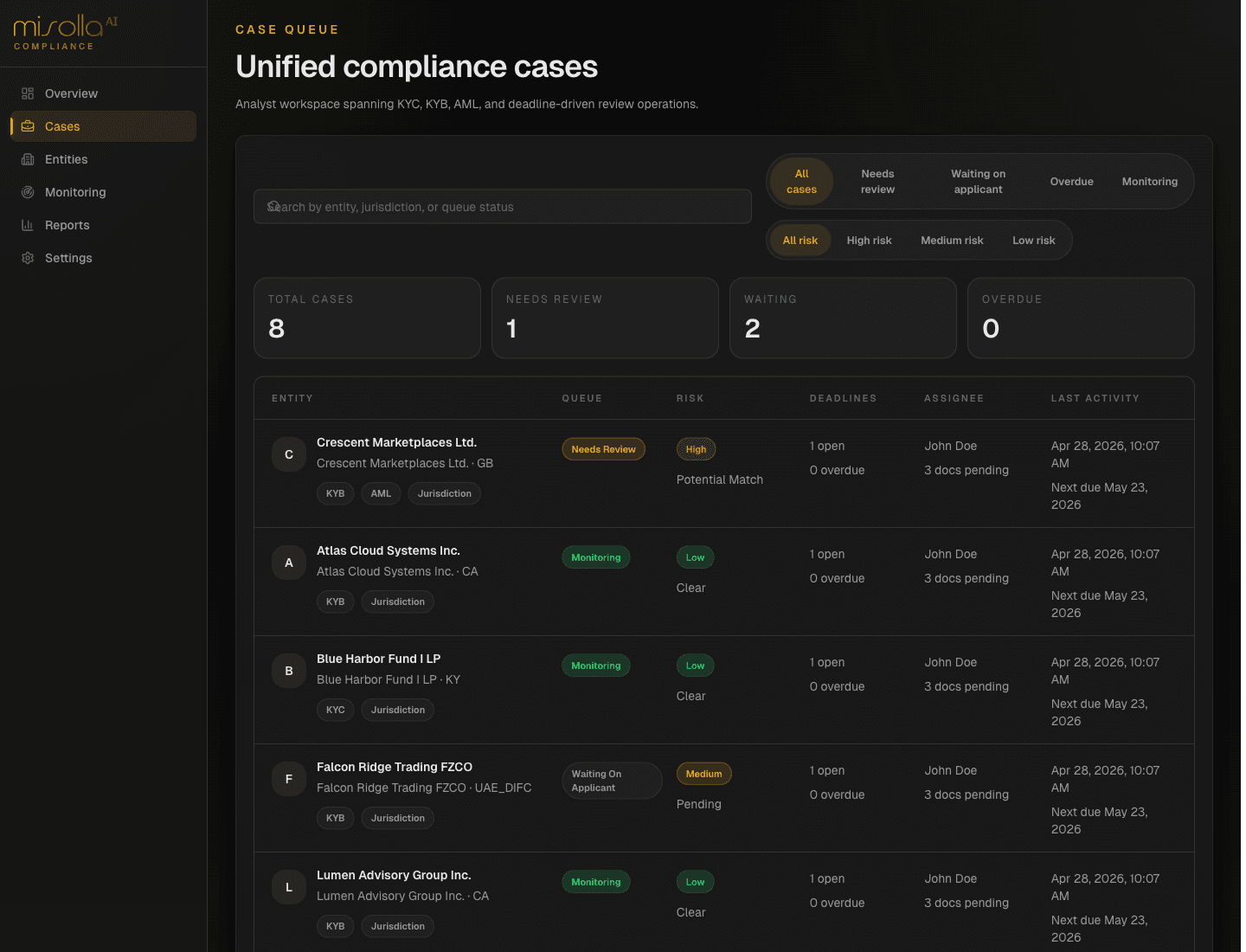Select the All risk filter
The image size is (1246, 952).
coord(800,241)
